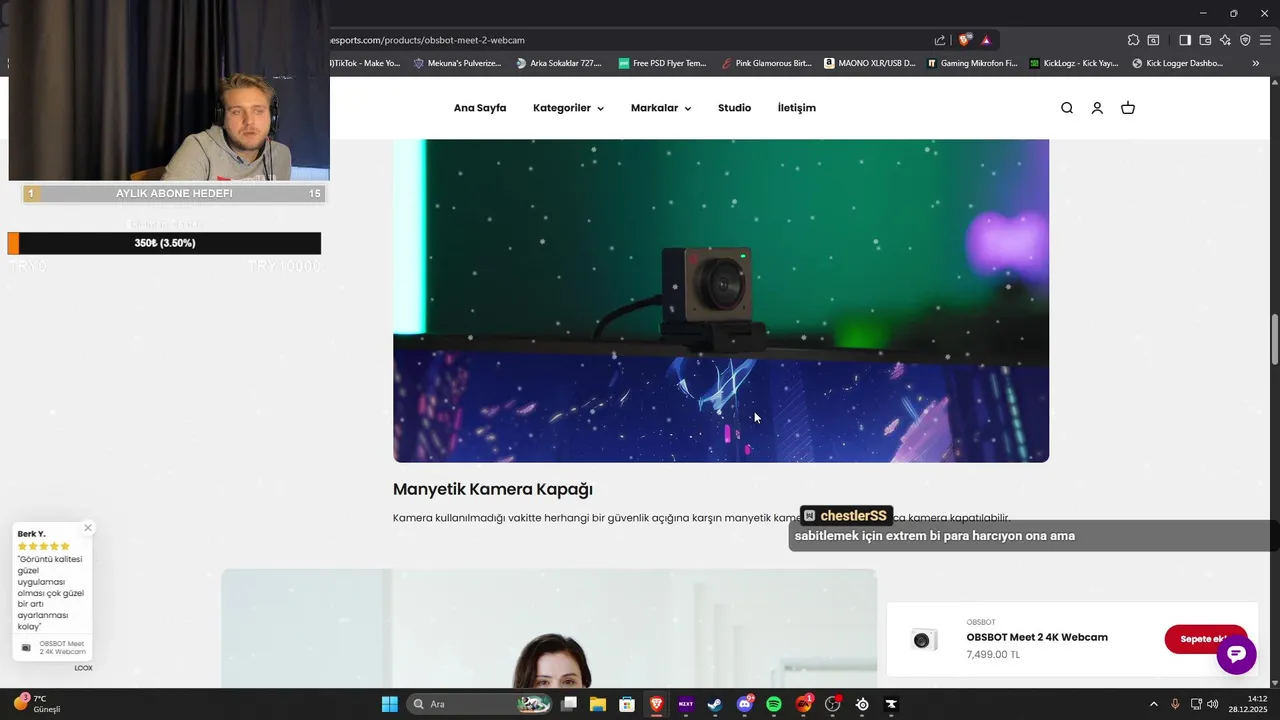
Task: Open the Studio menu item
Action: [x=734, y=108]
